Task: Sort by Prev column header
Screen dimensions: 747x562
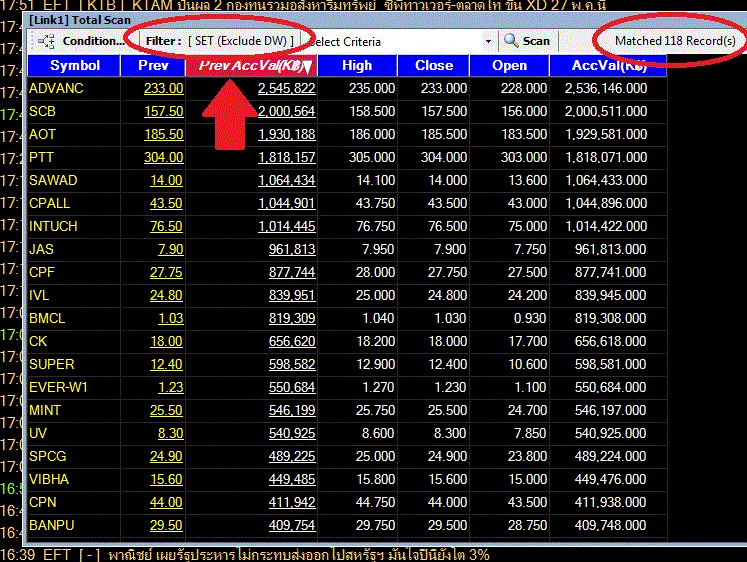Action: (153, 65)
